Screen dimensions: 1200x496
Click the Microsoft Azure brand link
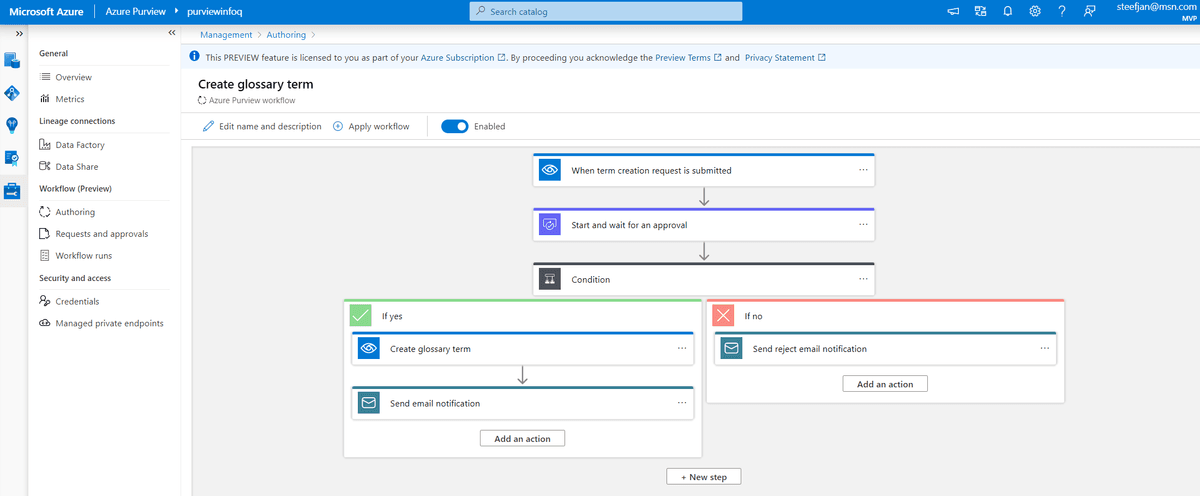[47, 11]
